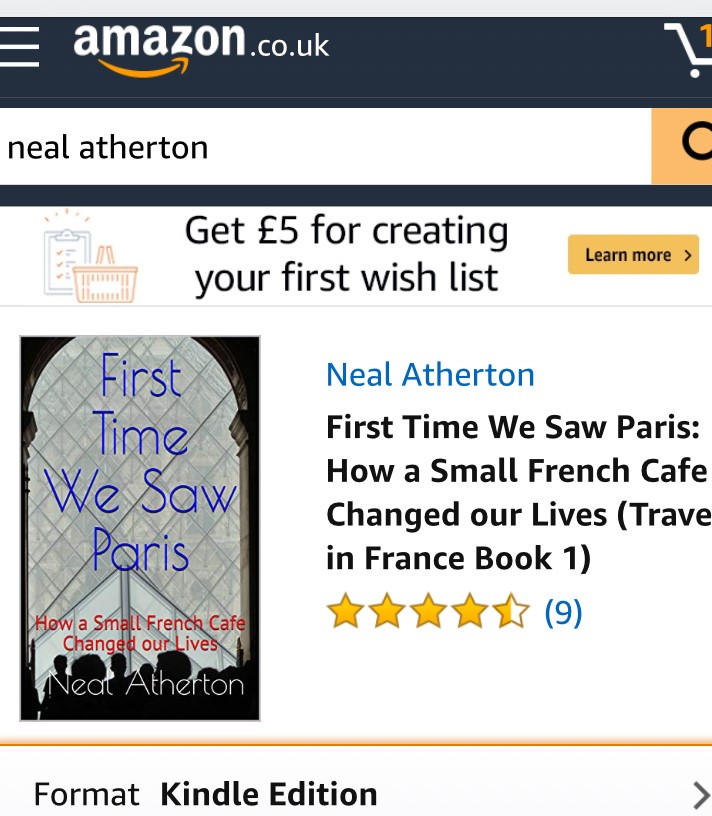Tap the first gold star in rating
The height and width of the screenshot is (816, 712).
[x=345, y=610]
